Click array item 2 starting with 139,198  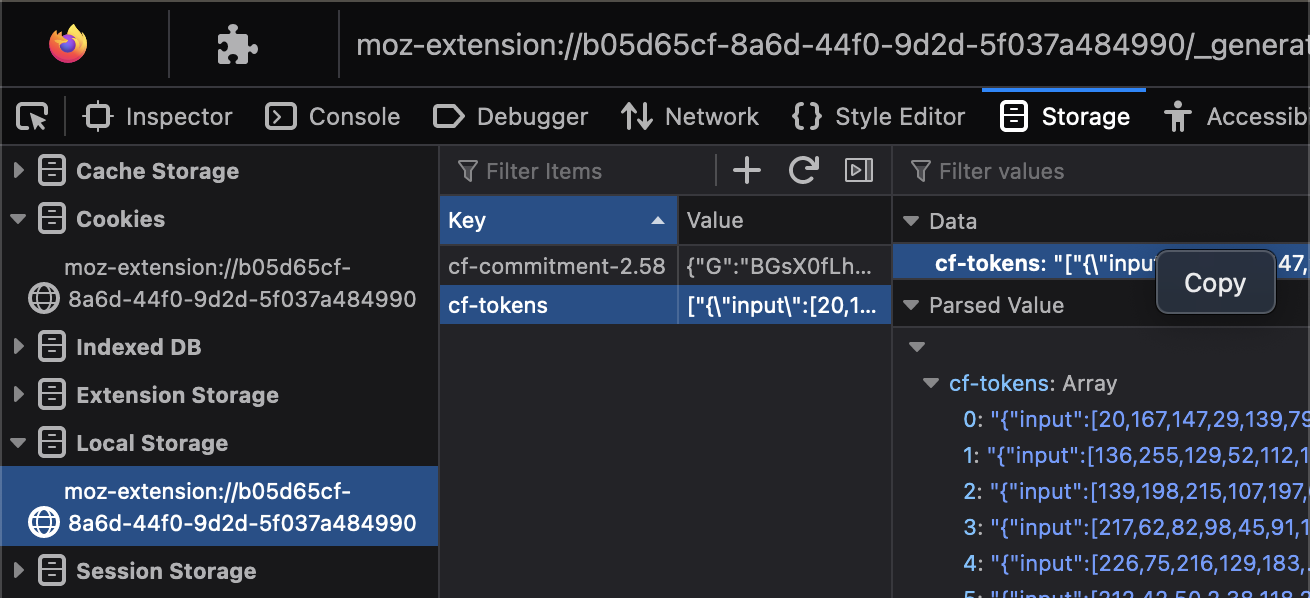coord(1136,491)
